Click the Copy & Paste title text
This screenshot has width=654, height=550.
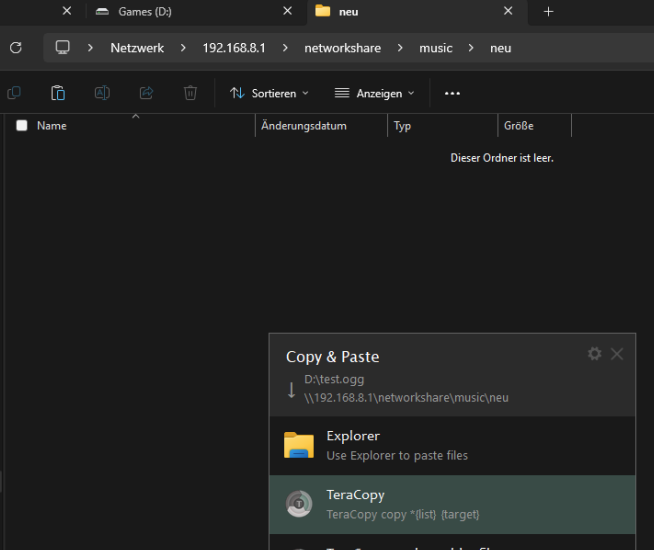tap(332, 357)
